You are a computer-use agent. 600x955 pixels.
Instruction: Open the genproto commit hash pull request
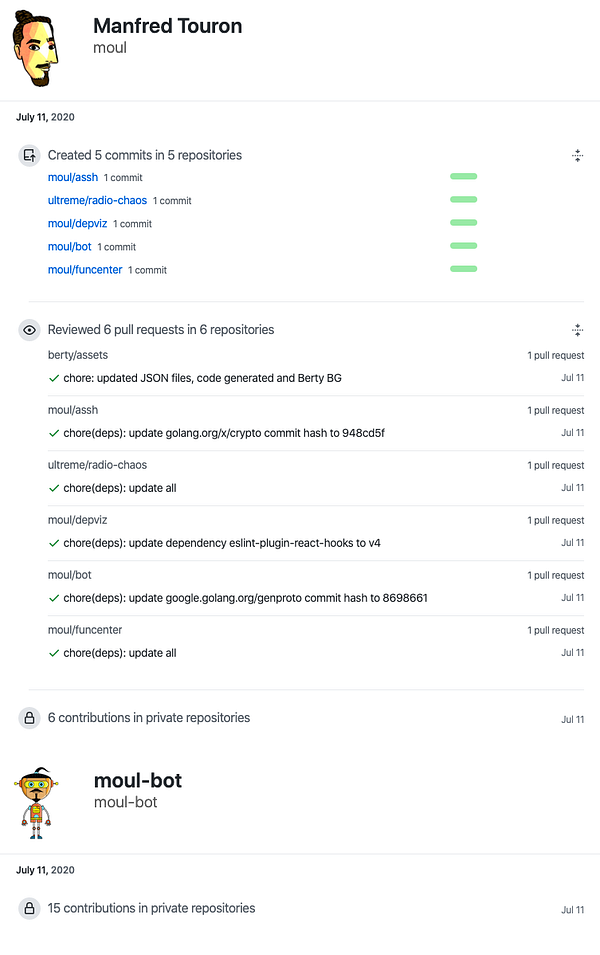coord(246,598)
